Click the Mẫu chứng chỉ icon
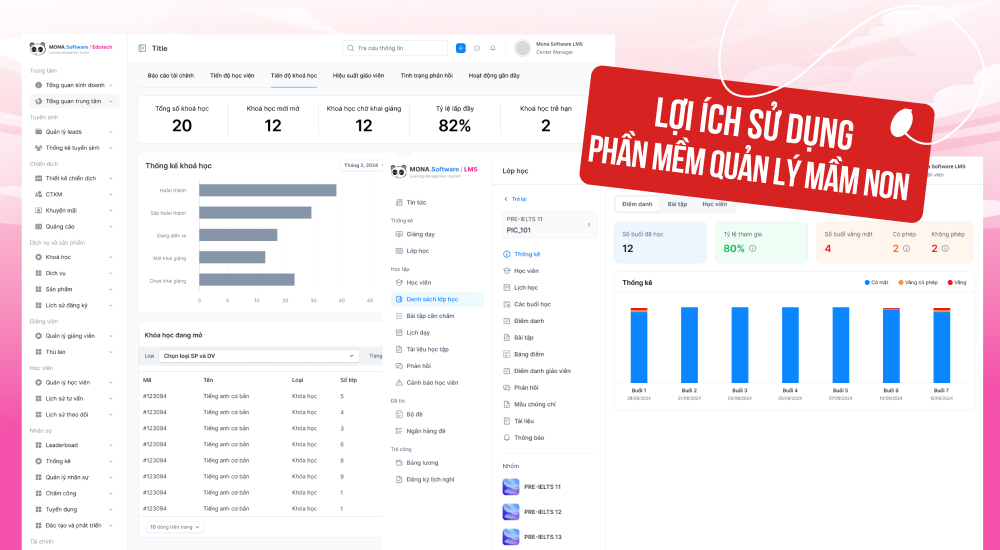Screen dimensions: 1000x550 [x=507, y=405]
